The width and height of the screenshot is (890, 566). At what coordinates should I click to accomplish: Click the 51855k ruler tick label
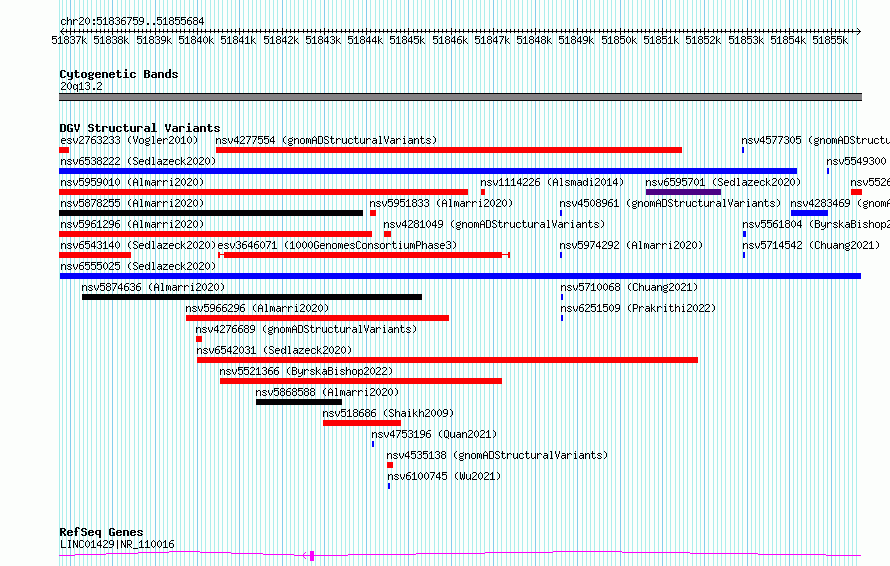pyautogui.click(x=830, y=40)
